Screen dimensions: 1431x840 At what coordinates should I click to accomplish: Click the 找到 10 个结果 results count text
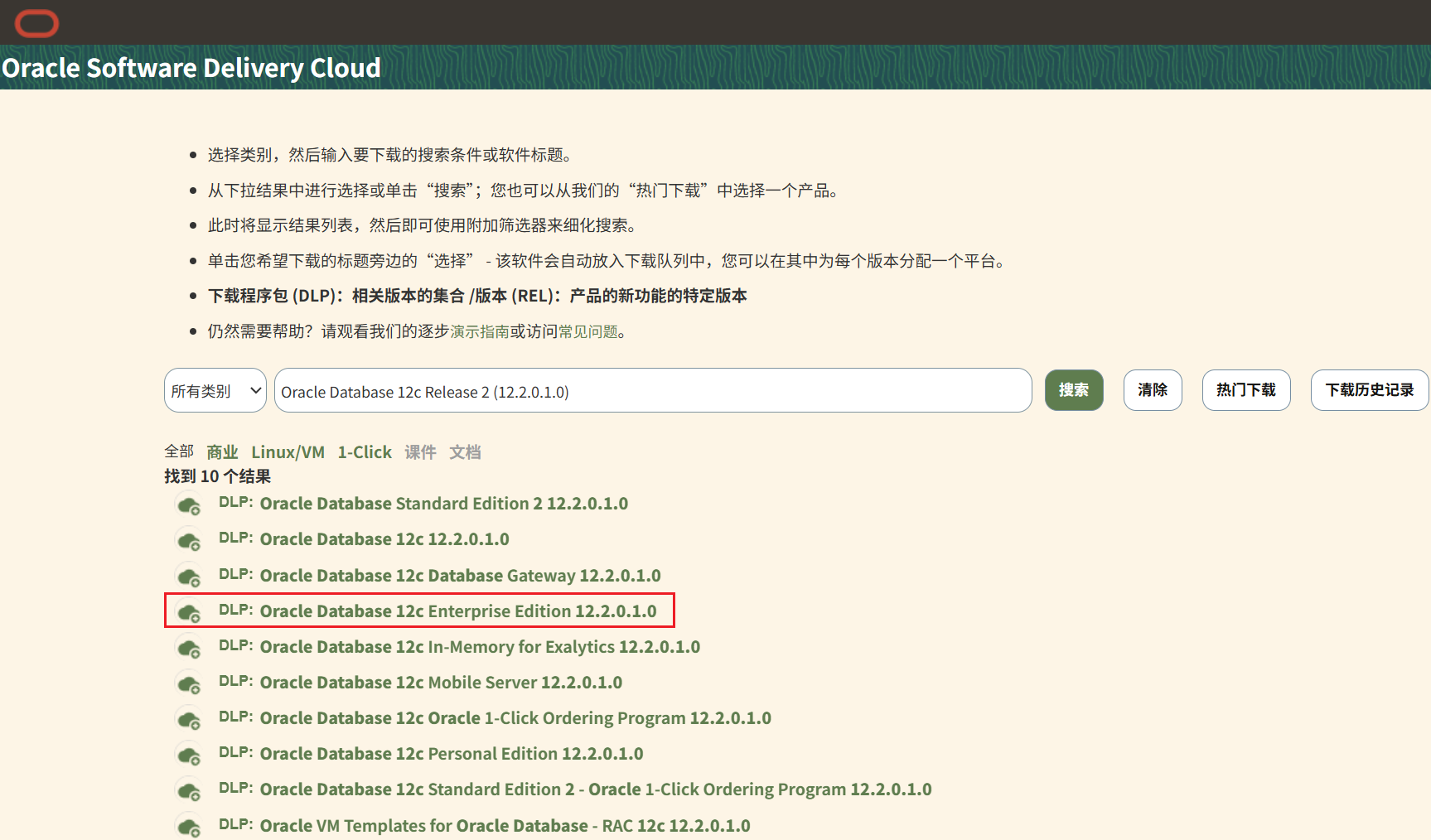click(218, 476)
